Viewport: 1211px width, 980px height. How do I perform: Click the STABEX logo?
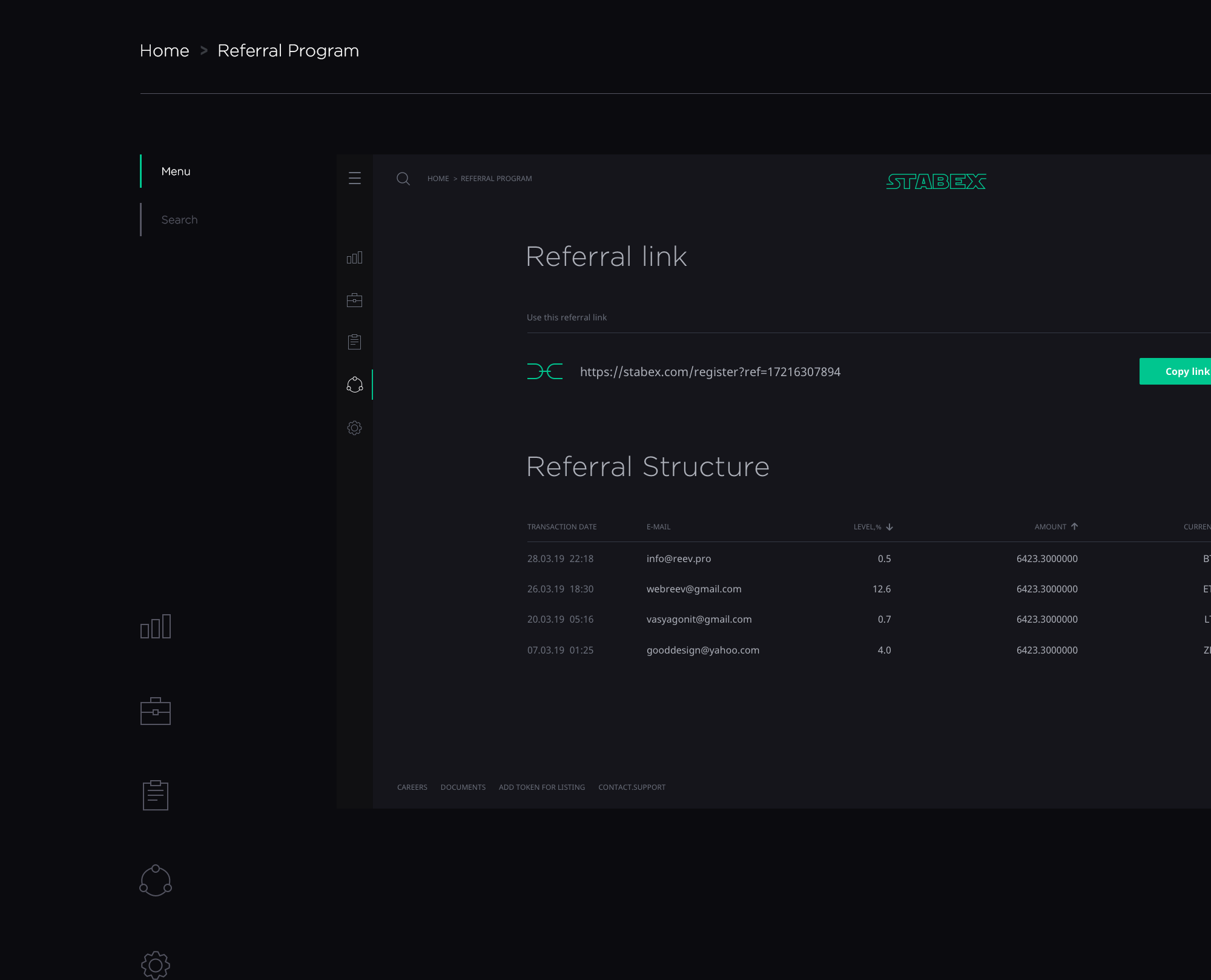pos(936,181)
